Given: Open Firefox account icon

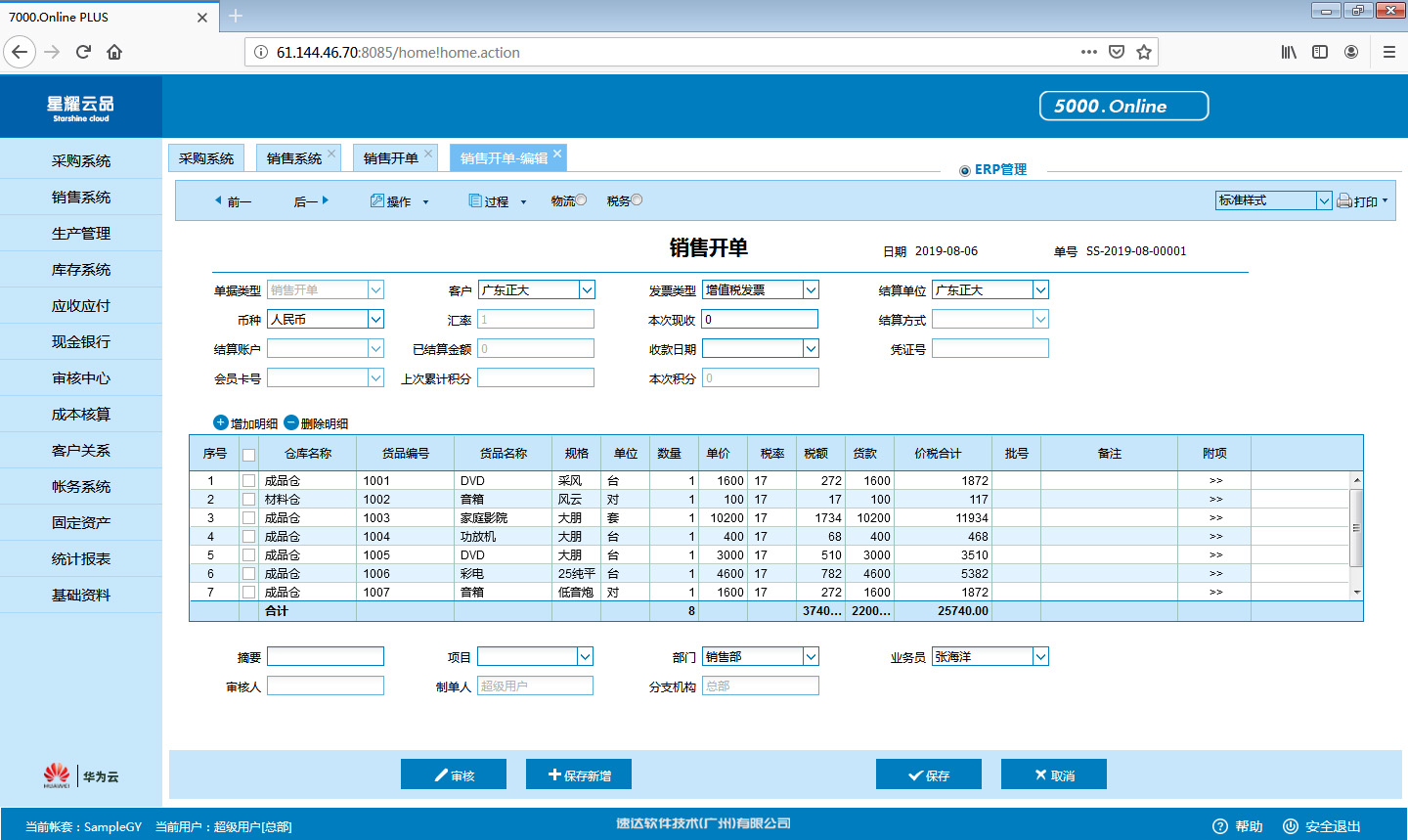Looking at the screenshot, I should [1351, 52].
